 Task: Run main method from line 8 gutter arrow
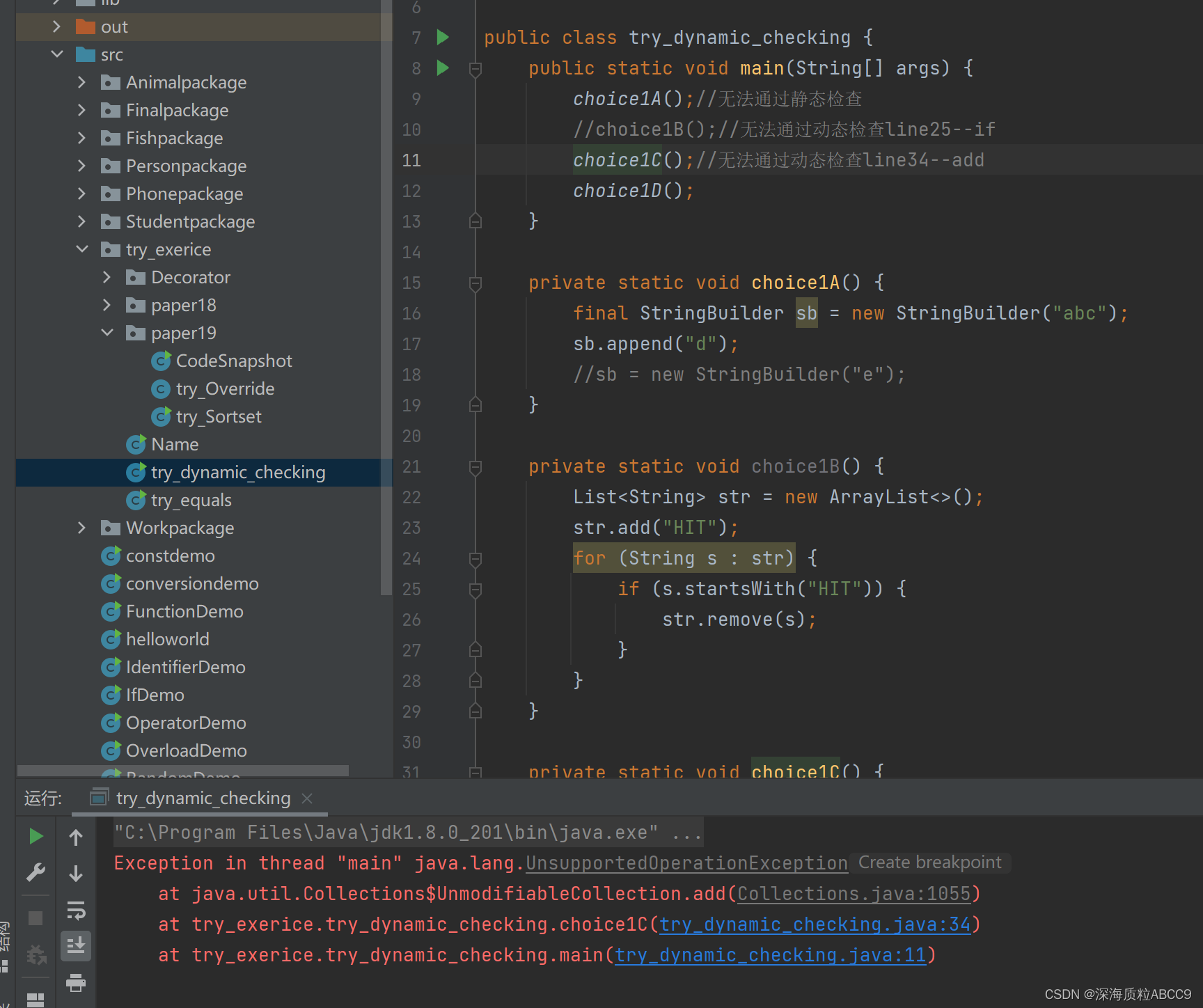(443, 68)
